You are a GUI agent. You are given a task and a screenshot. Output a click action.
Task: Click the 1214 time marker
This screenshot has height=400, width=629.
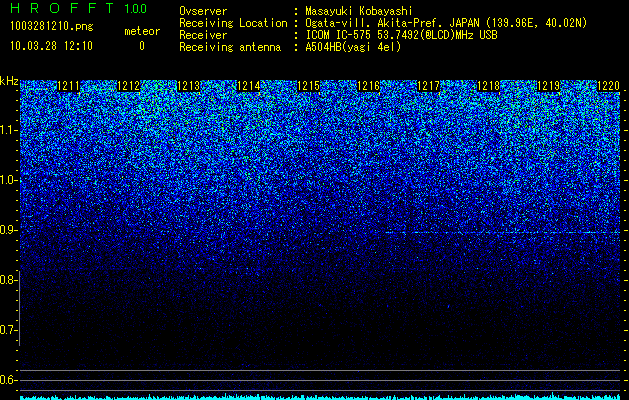249,86
